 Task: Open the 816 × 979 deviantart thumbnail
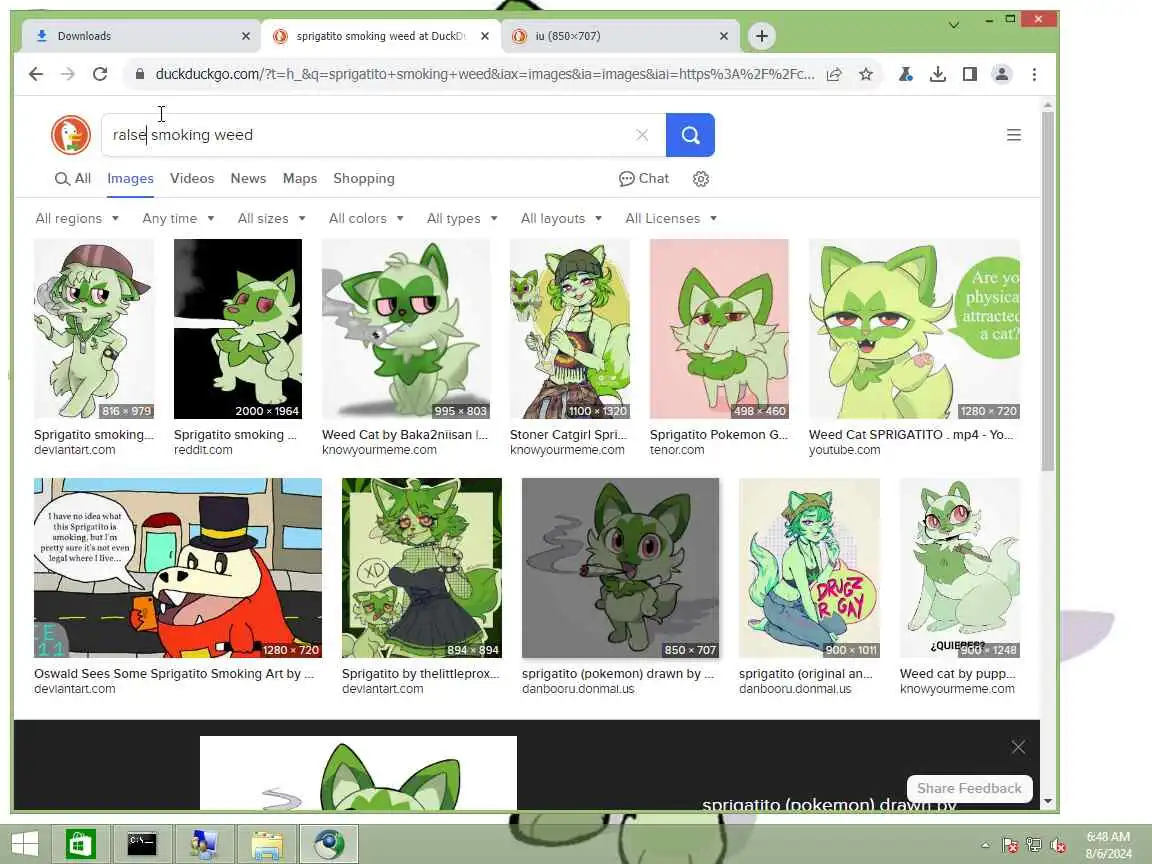coord(94,329)
